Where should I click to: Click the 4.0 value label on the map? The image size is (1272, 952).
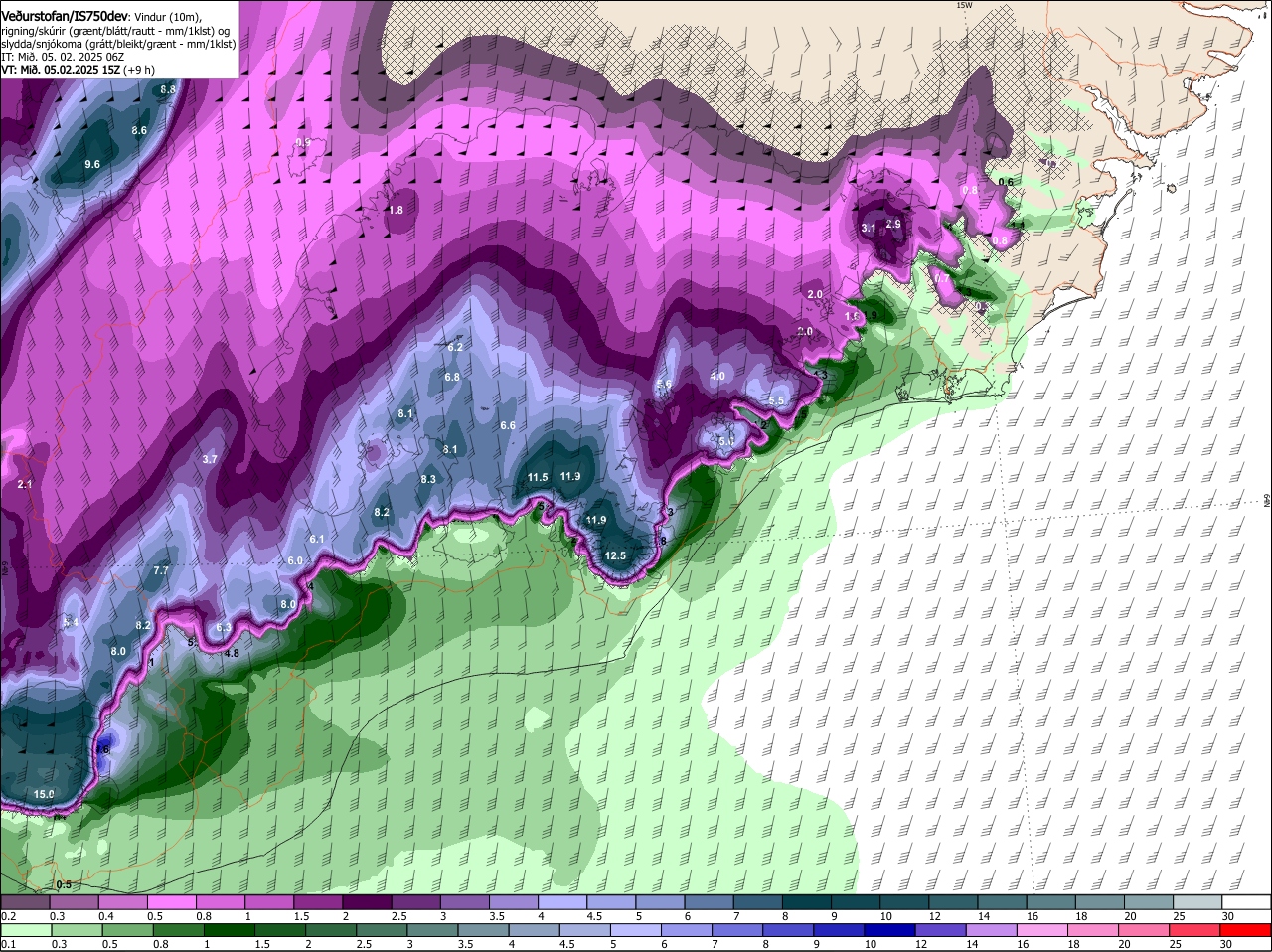pyautogui.click(x=717, y=376)
